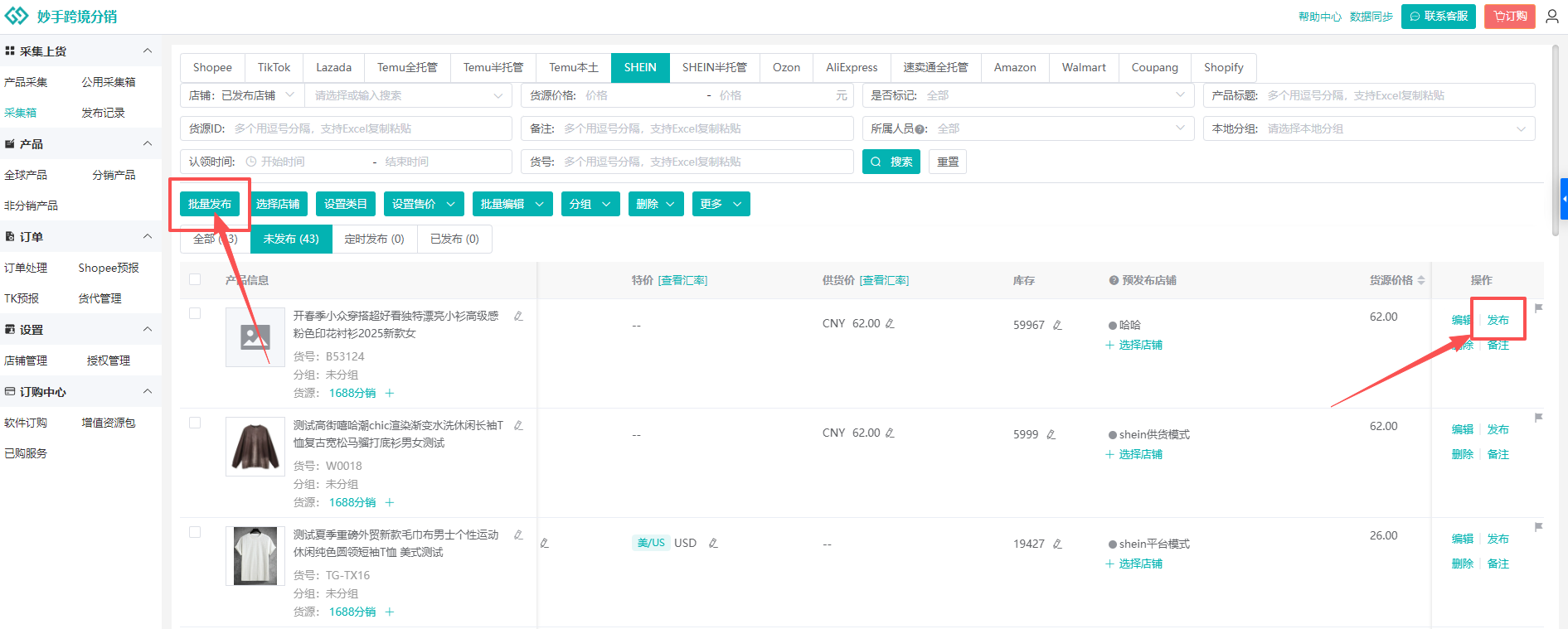The image size is (1568, 629).
Task: Click the flag marker on the first product row
Action: (1538, 308)
